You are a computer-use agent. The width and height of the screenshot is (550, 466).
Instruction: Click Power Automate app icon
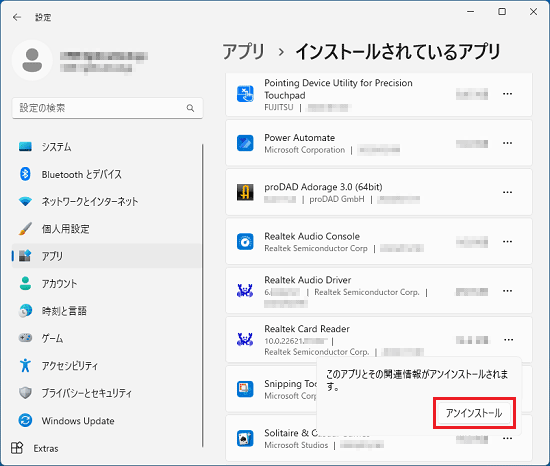coord(245,143)
